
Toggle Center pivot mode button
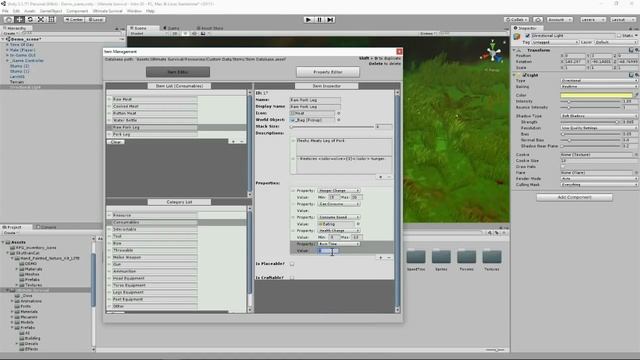pyautogui.click(x=74, y=20)
